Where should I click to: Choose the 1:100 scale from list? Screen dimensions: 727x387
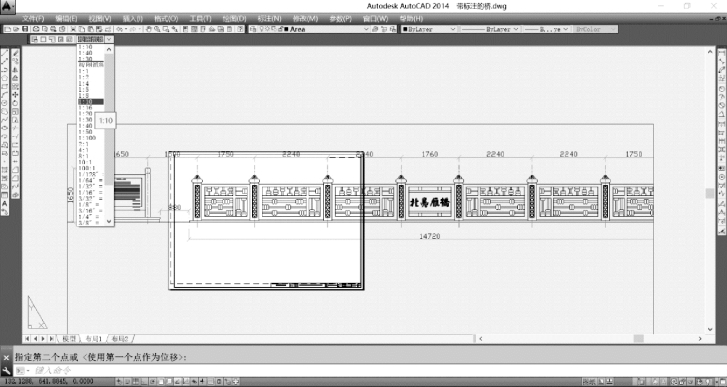point(87,138)
